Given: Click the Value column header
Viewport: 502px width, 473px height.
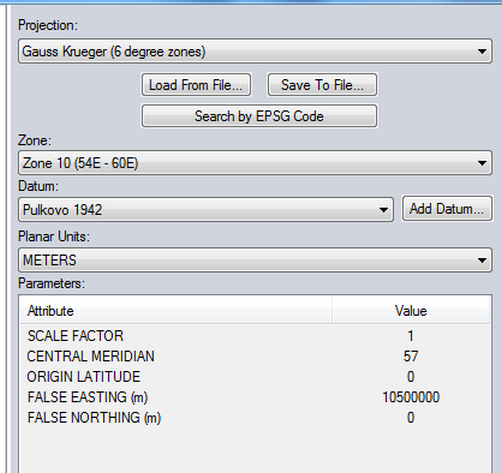Looking at the screenshot, I should 411,311.
